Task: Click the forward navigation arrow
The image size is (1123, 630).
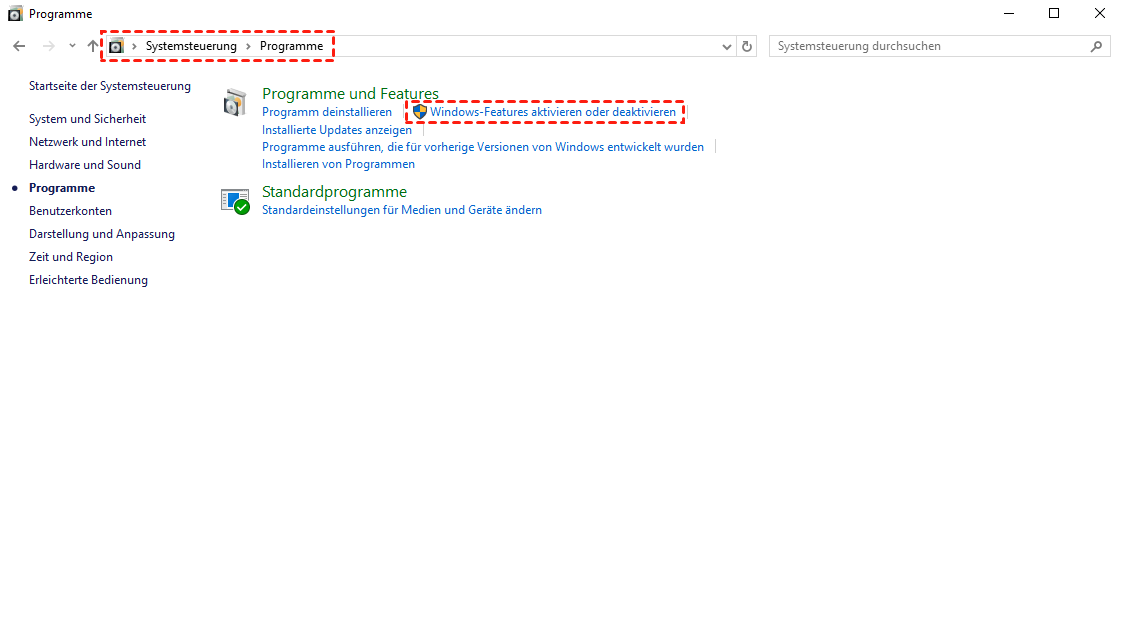Action: coord(49,46)
